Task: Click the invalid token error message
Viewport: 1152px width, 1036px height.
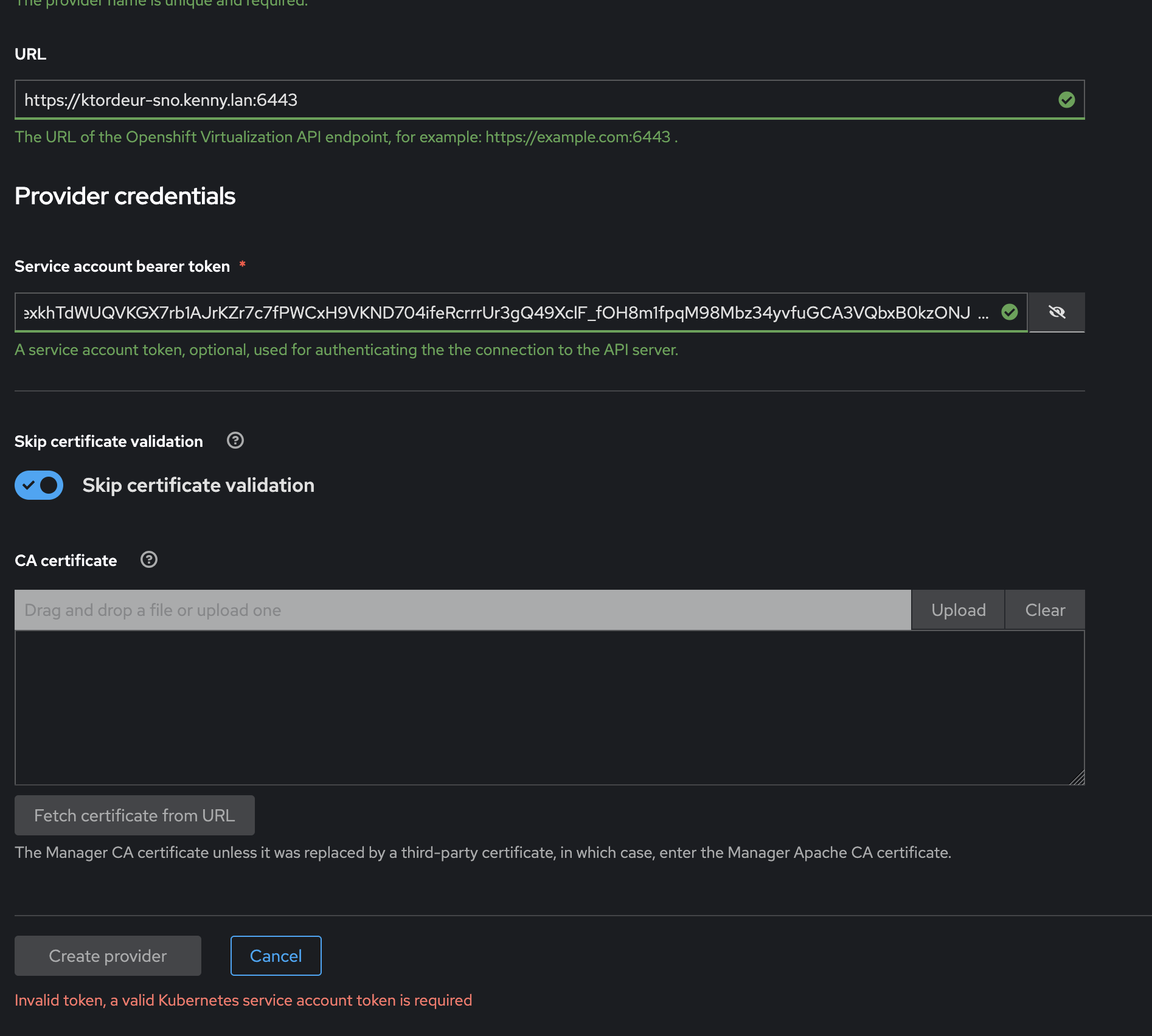Action: coord(243,1000)
